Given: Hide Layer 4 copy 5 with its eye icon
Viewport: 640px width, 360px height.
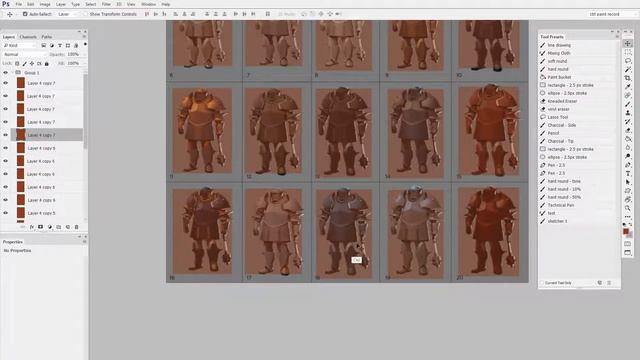Looking at the screenshot, I should [x=6, y=213].
